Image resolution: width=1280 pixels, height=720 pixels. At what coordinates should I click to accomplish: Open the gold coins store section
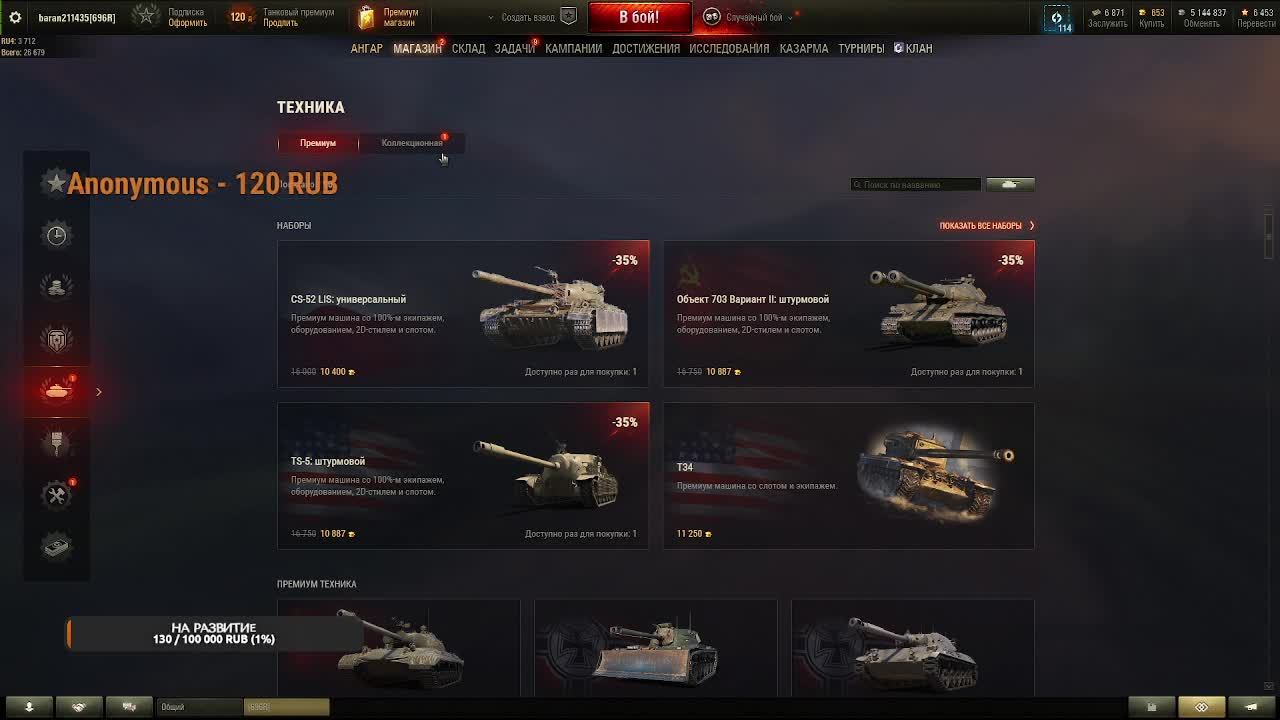point(57,287)
